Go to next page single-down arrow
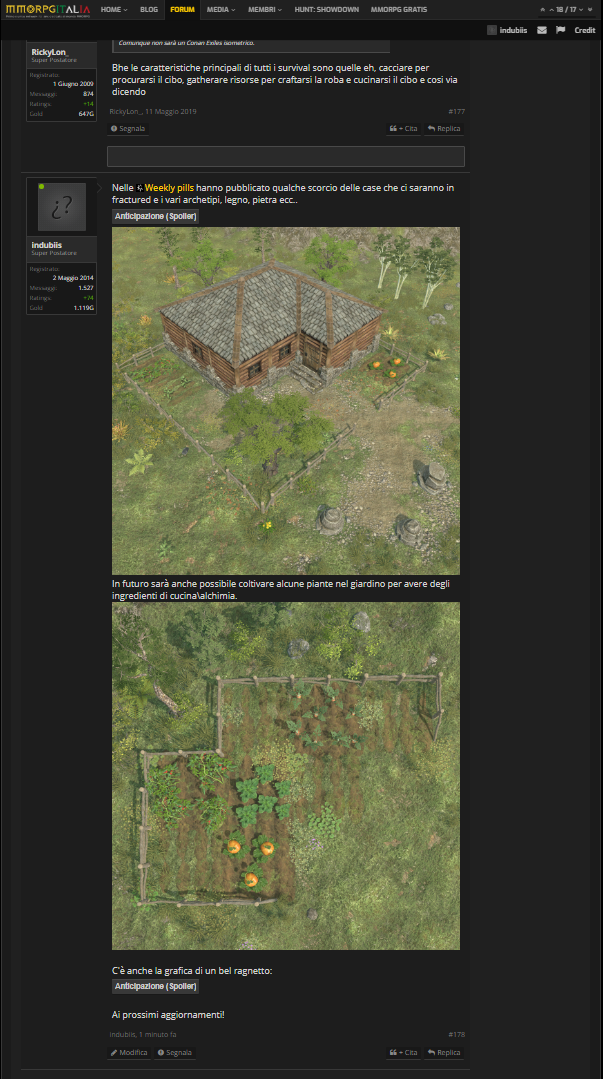This screenshot has width=603, height=1079. point(581,10)
